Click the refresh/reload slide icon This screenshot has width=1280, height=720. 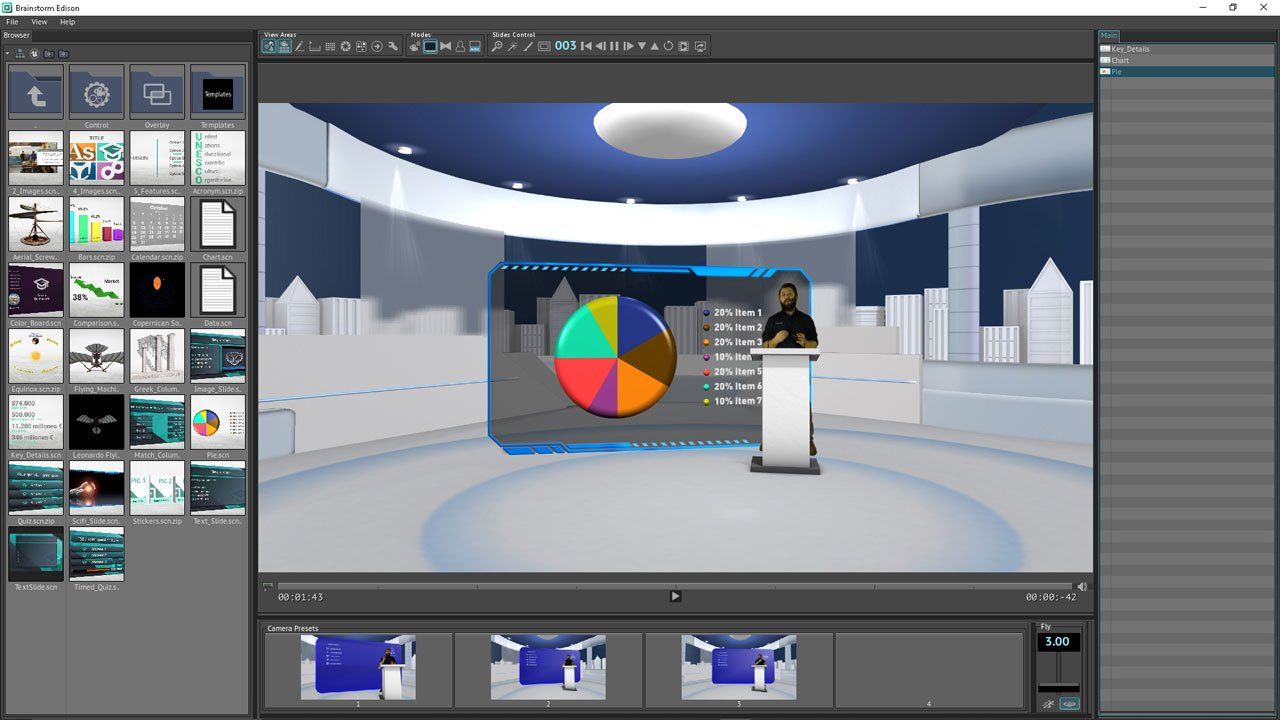coord(669,46)
